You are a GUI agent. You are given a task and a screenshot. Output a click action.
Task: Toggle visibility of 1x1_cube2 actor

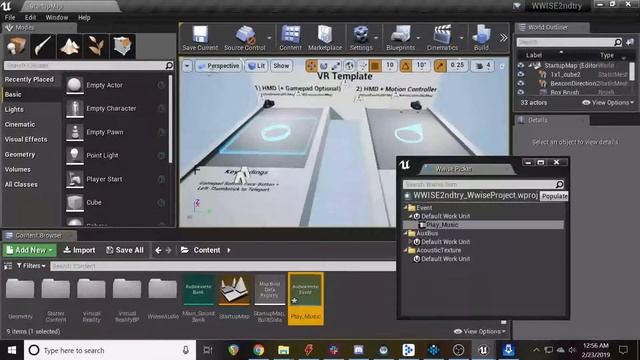click(x=521, y=74)
